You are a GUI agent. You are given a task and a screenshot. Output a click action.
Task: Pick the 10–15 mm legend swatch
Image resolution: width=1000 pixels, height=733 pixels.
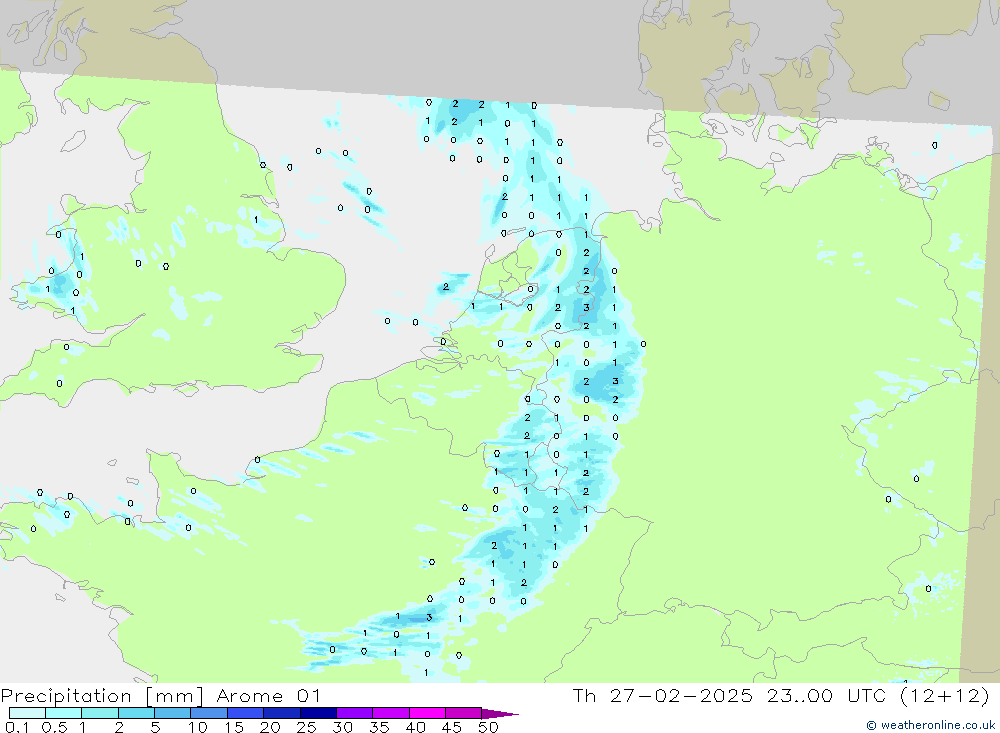(209, 713)
